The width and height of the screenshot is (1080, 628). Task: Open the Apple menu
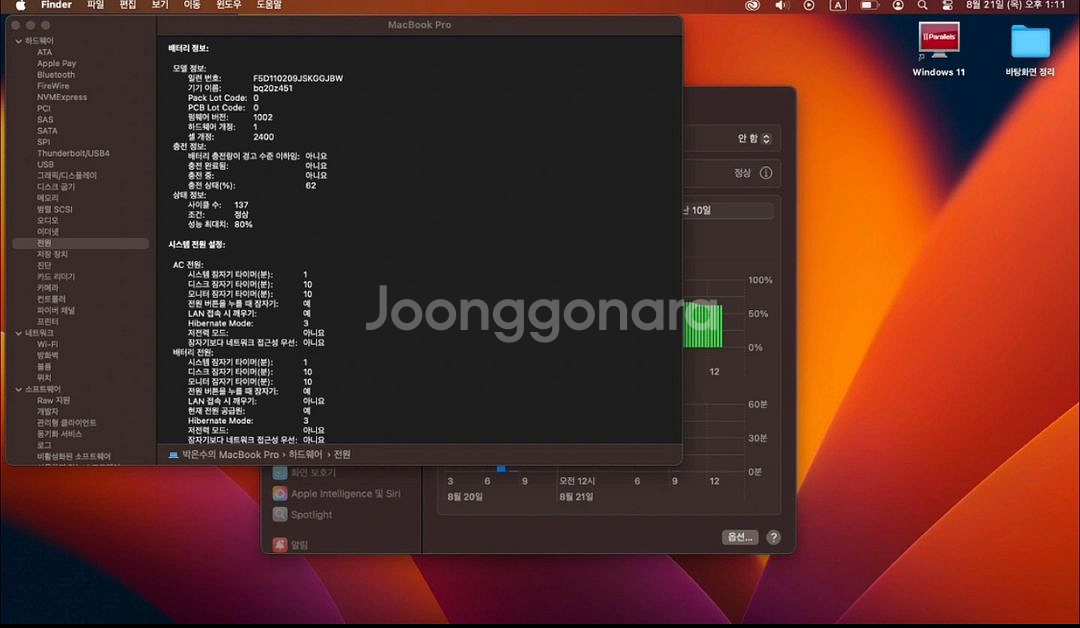(21, 5)
